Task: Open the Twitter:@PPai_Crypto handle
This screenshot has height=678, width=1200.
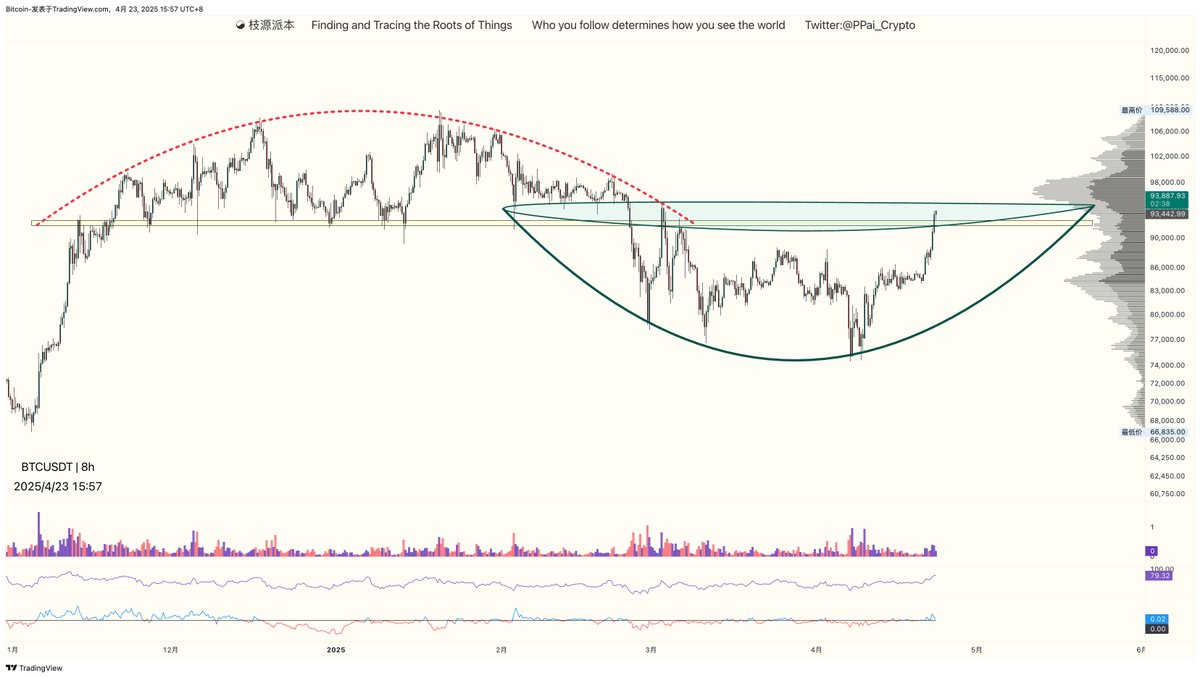Action: [x=860, y=25]
